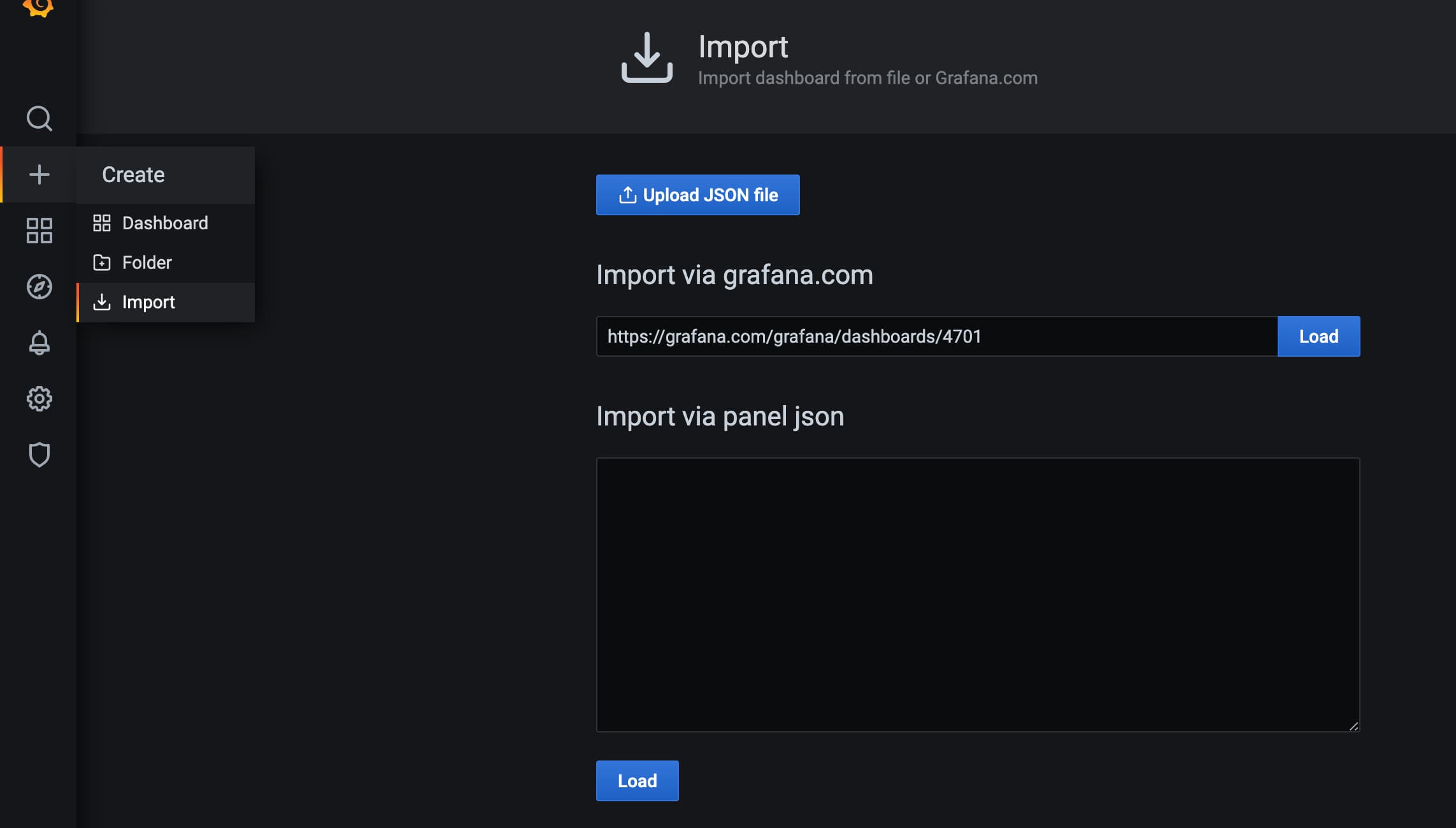Click the 'Import dashboard from file or Grafana.com' subtitle

867,78
